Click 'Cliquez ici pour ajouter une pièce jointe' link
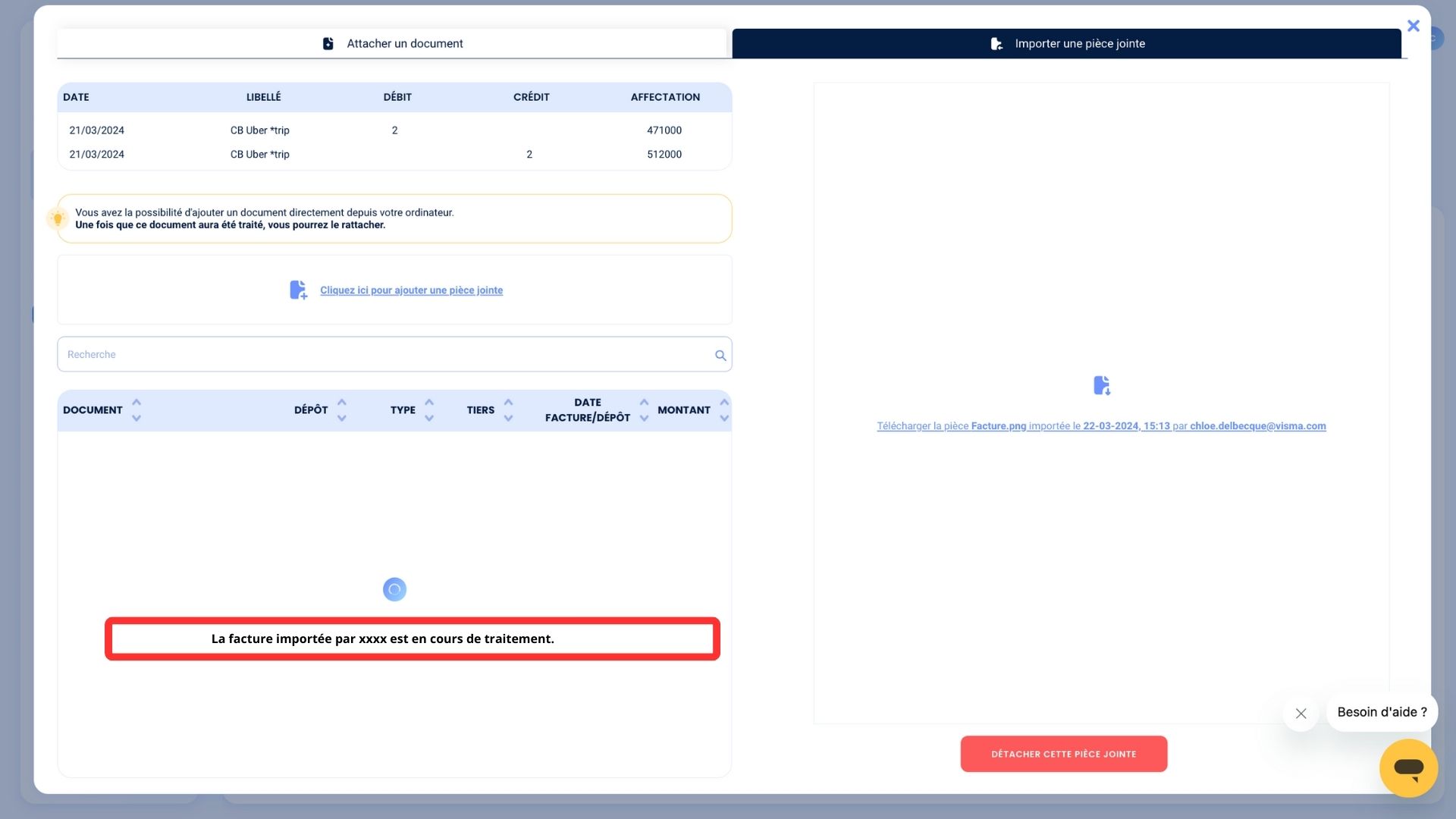1456x819 pixels. (x=411, y=290)
